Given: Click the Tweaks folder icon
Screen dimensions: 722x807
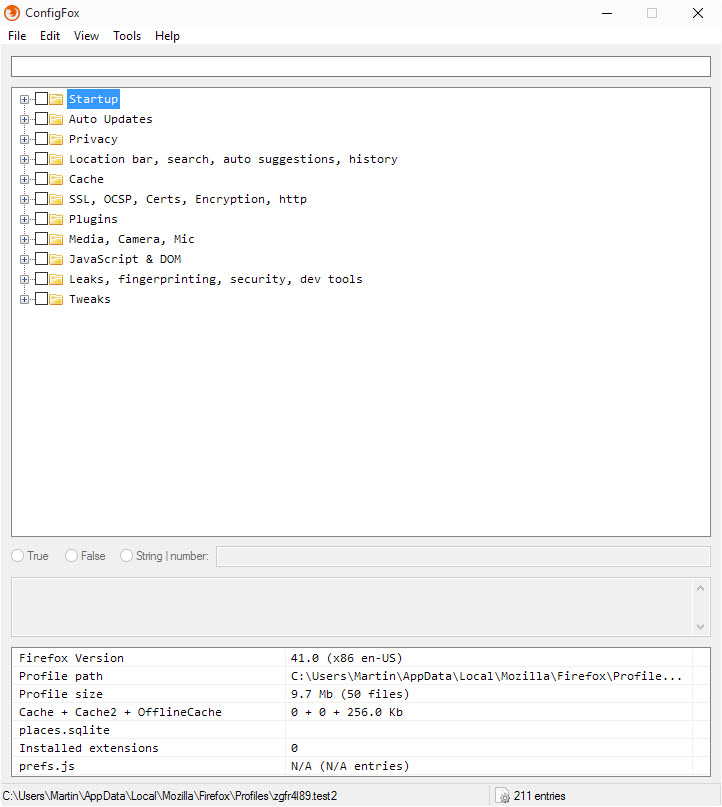Looking at the screenshot, I should tap(56, 300).
